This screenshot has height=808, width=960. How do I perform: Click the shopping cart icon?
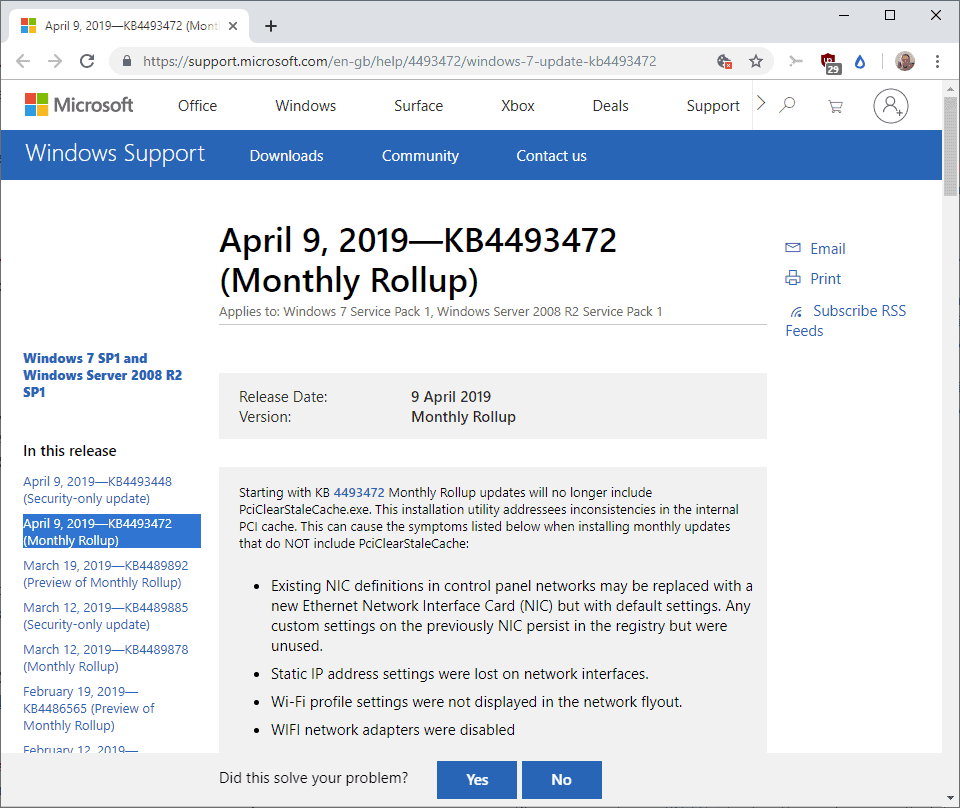coord(835,106)
